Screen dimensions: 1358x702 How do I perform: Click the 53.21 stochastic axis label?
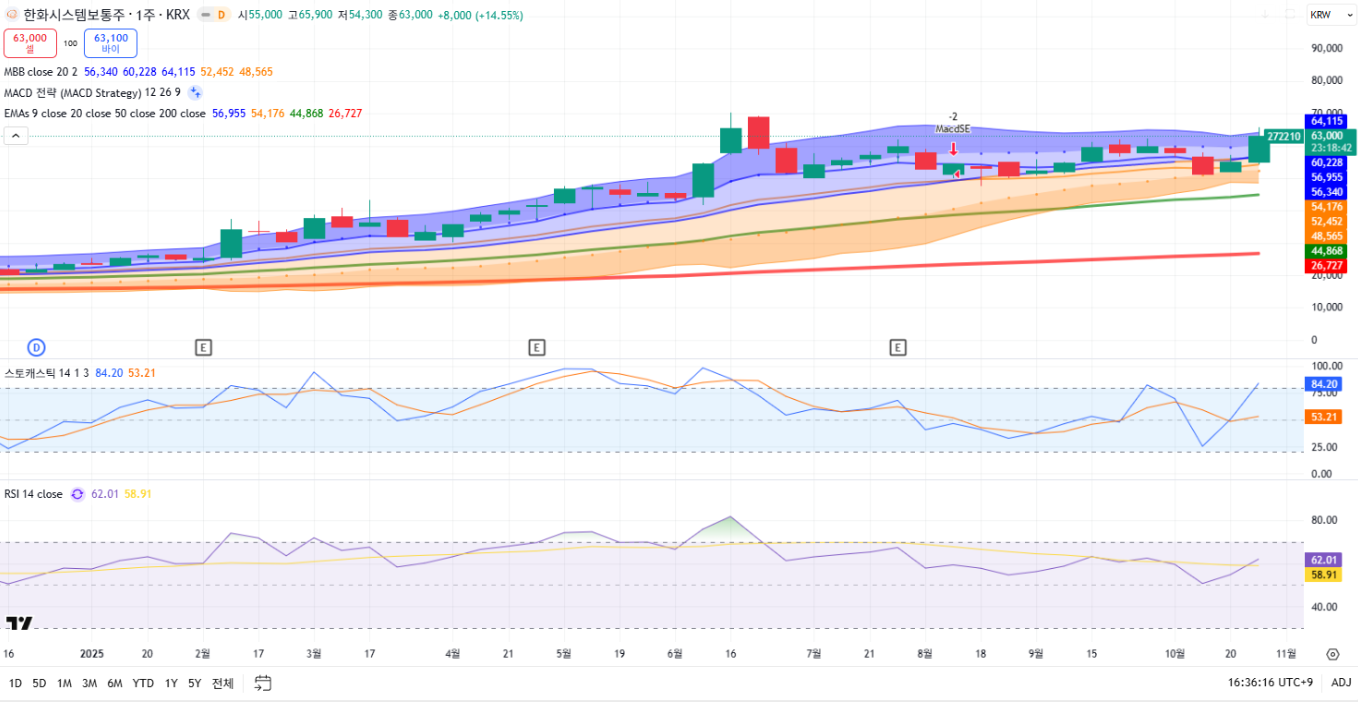click(1321, 417)
